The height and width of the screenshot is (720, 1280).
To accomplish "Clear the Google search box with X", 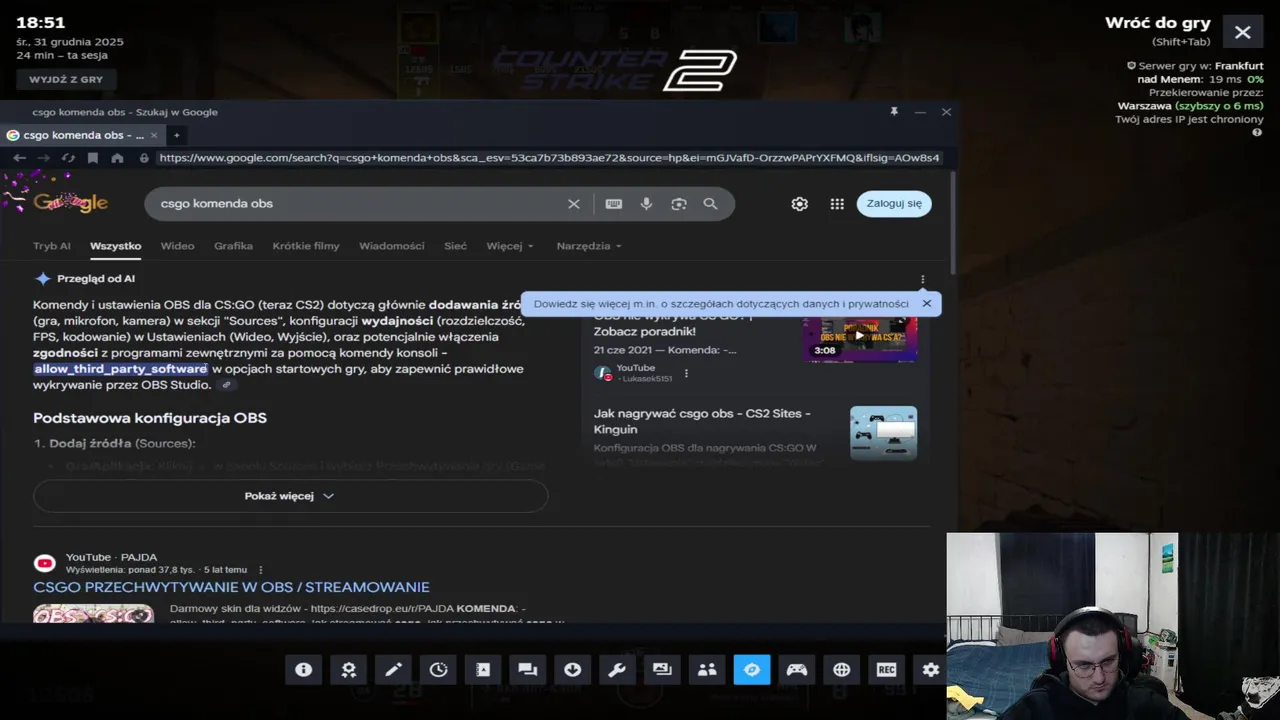I will tap(574, 204).
